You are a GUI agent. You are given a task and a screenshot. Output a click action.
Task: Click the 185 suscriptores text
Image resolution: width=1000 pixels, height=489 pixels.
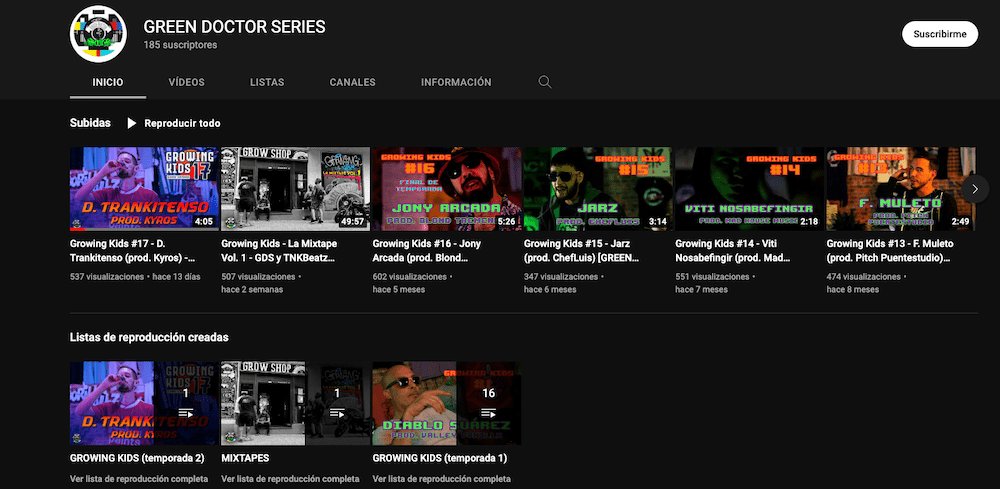[x=180, y=45]
